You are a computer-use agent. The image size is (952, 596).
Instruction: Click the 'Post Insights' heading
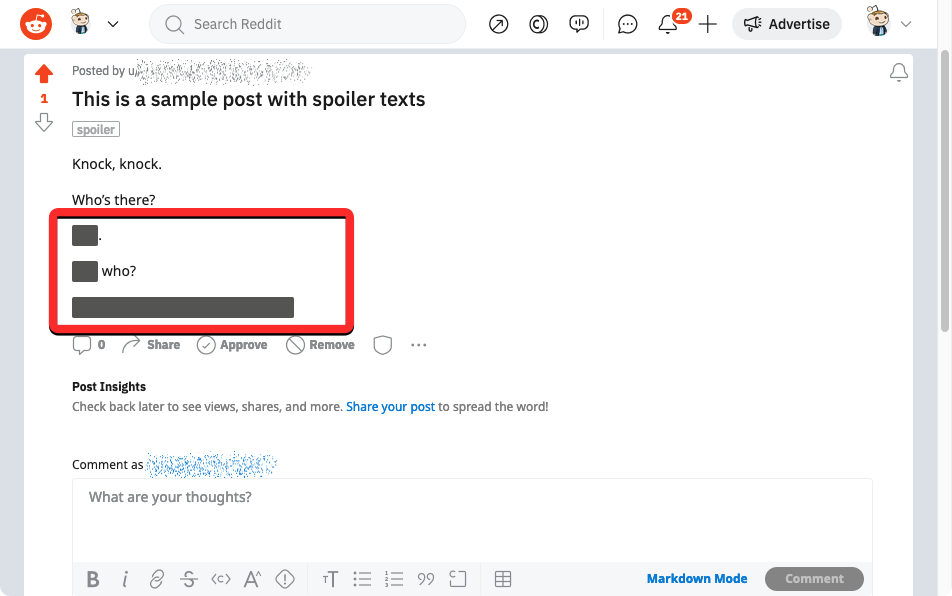point(109,387)
